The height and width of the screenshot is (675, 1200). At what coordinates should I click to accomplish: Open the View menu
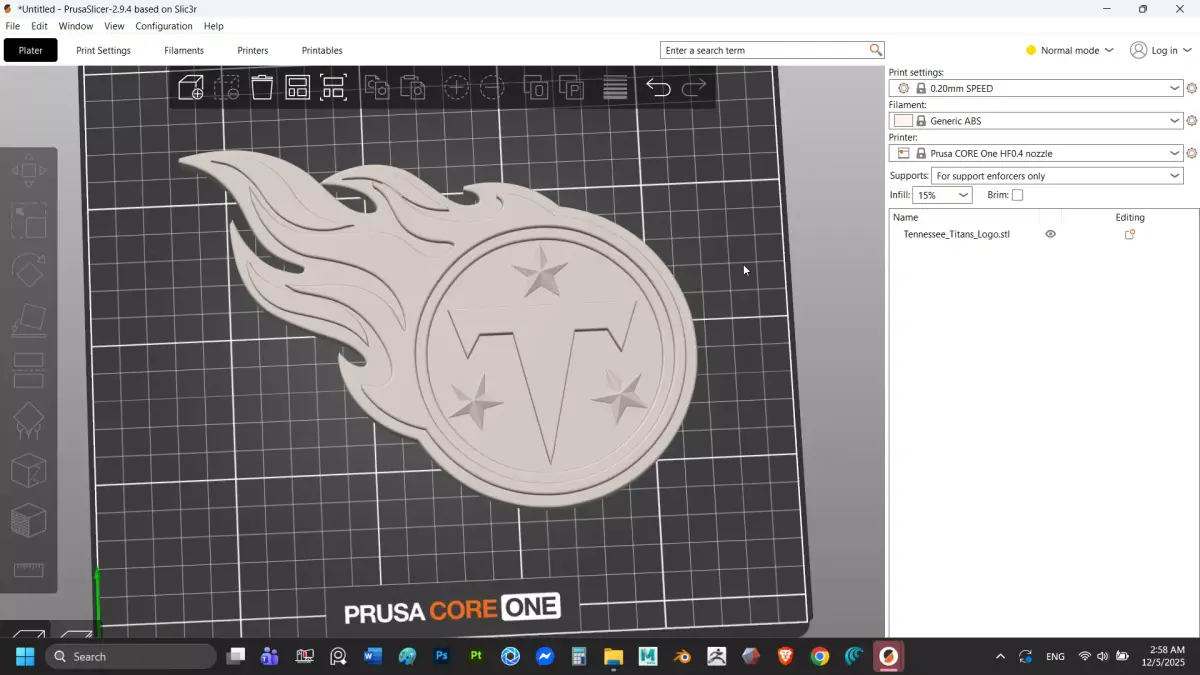pyautogui.click(x=115, y=26)
